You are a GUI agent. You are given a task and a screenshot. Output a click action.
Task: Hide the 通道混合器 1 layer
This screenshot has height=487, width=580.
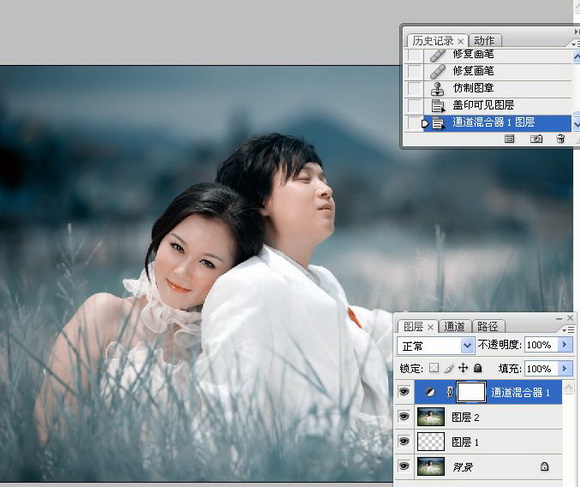coord(404,392)
